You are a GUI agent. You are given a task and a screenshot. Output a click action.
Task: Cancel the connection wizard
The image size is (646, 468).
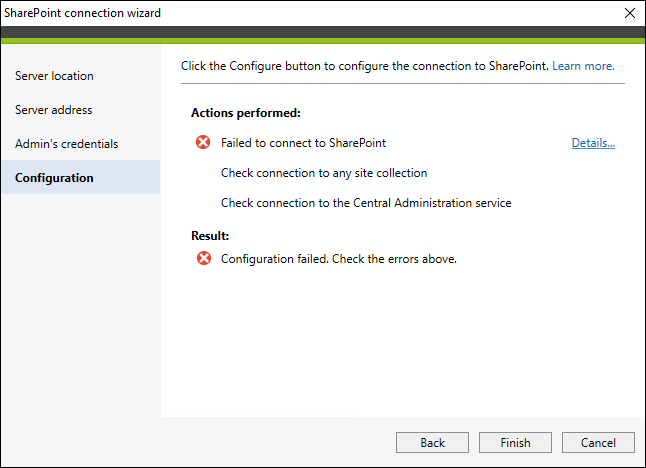tap(598, 442)
